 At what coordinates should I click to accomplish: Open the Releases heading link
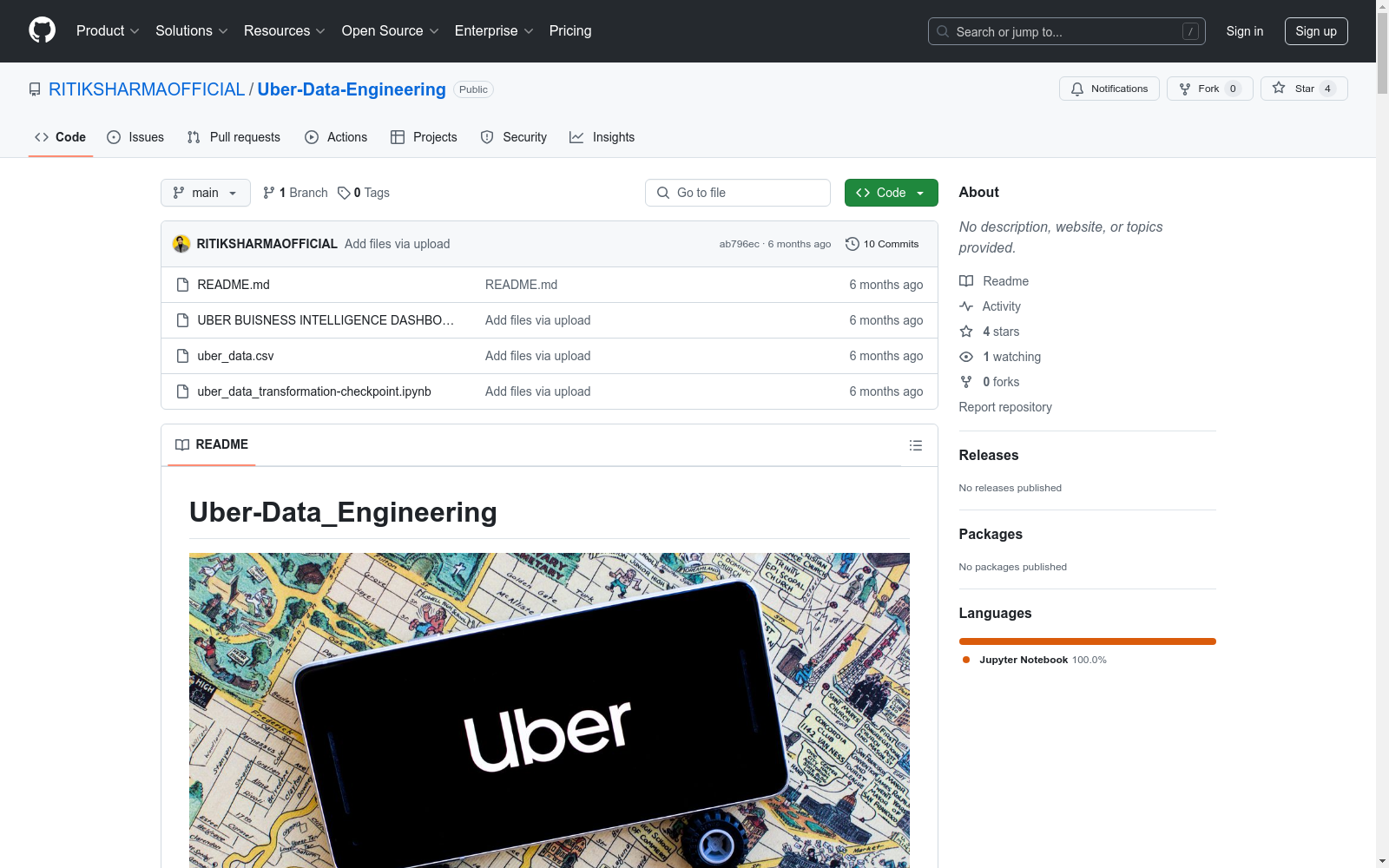click(x=989, y=455)
